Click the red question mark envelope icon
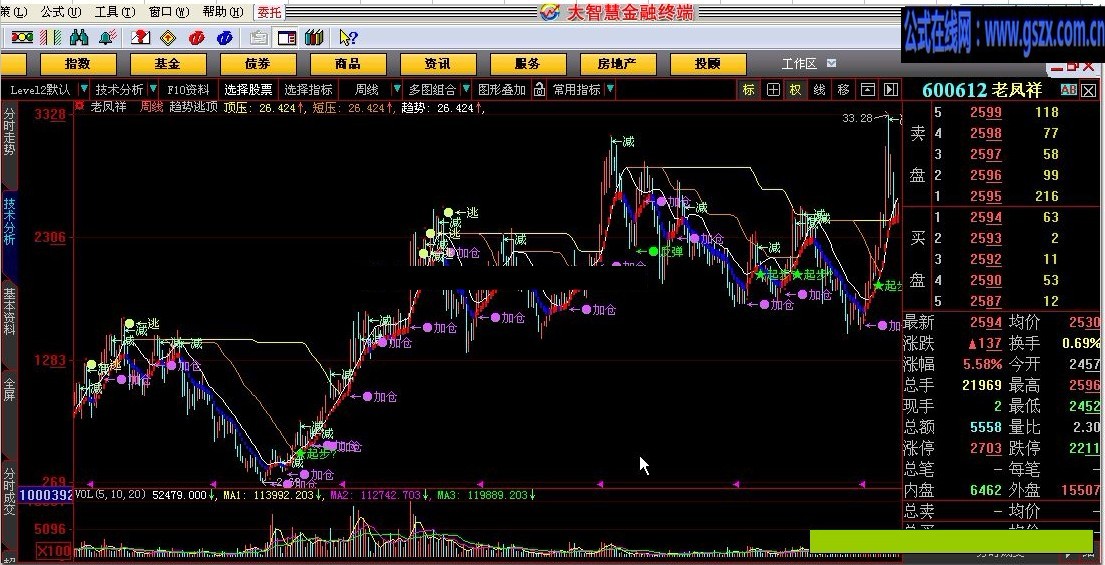This screenshot has width=1105, height=565. click(x=141, y=37)
